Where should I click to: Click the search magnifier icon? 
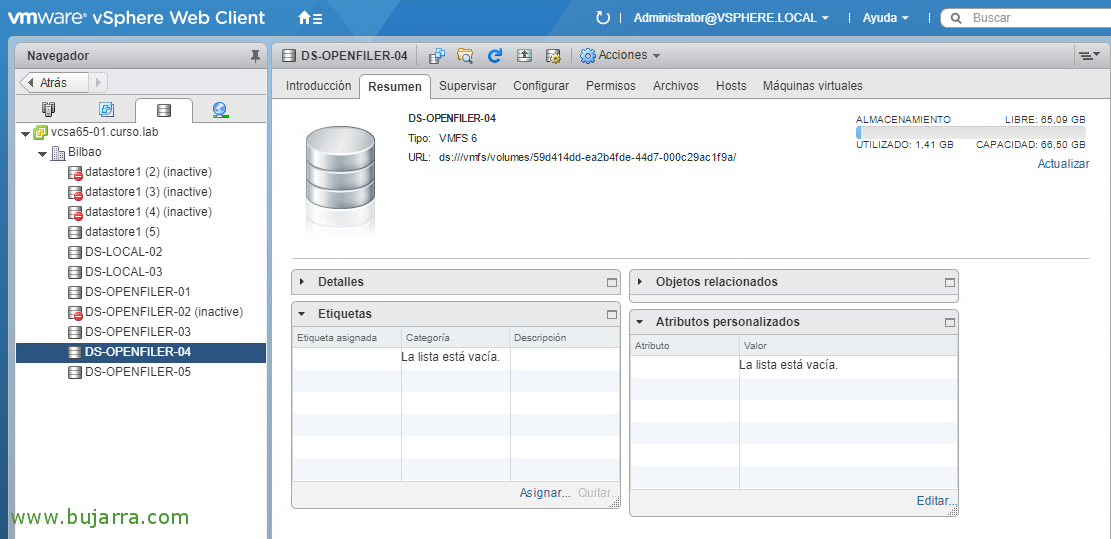point(956,18)
